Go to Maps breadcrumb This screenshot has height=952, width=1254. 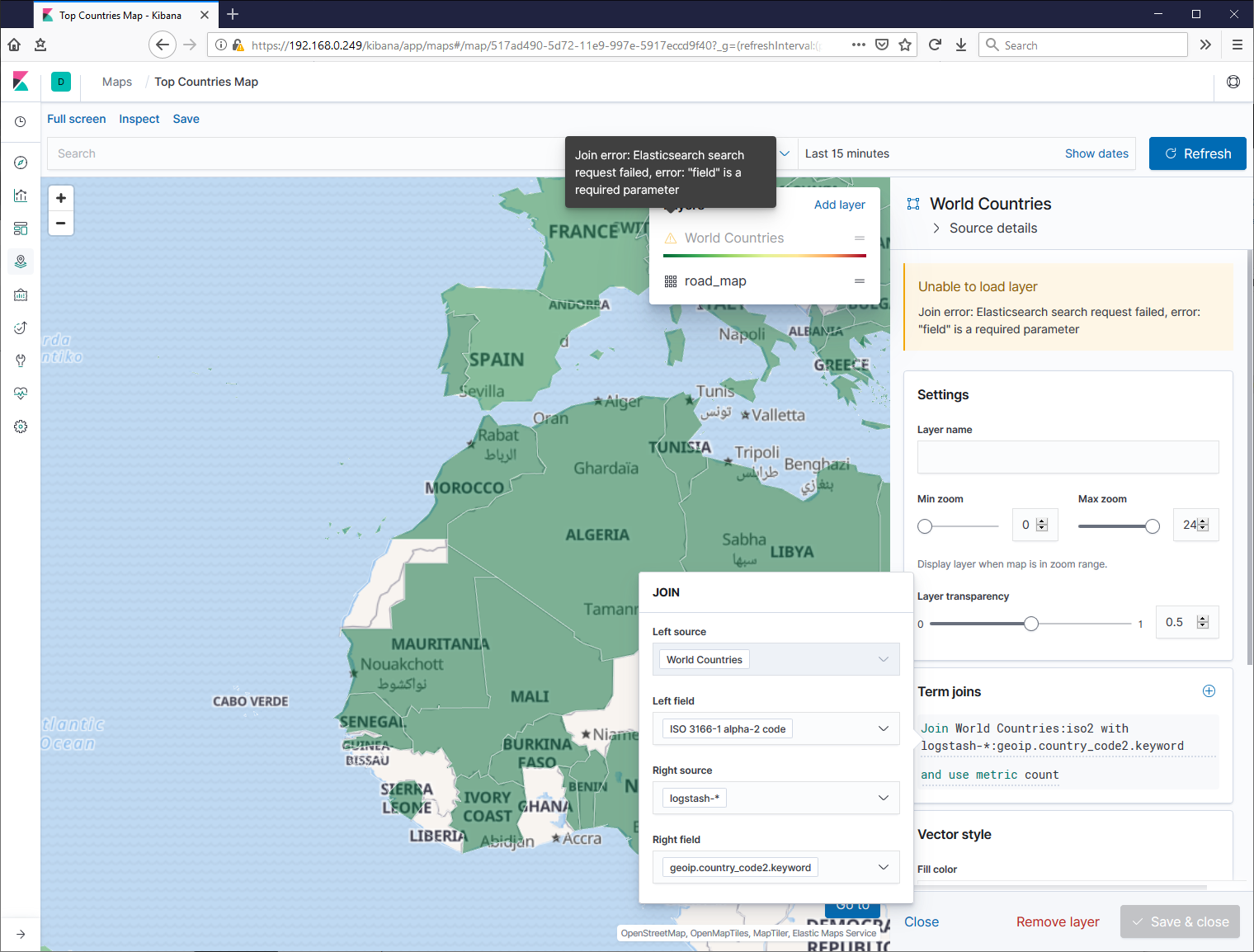tap(117, 82)
